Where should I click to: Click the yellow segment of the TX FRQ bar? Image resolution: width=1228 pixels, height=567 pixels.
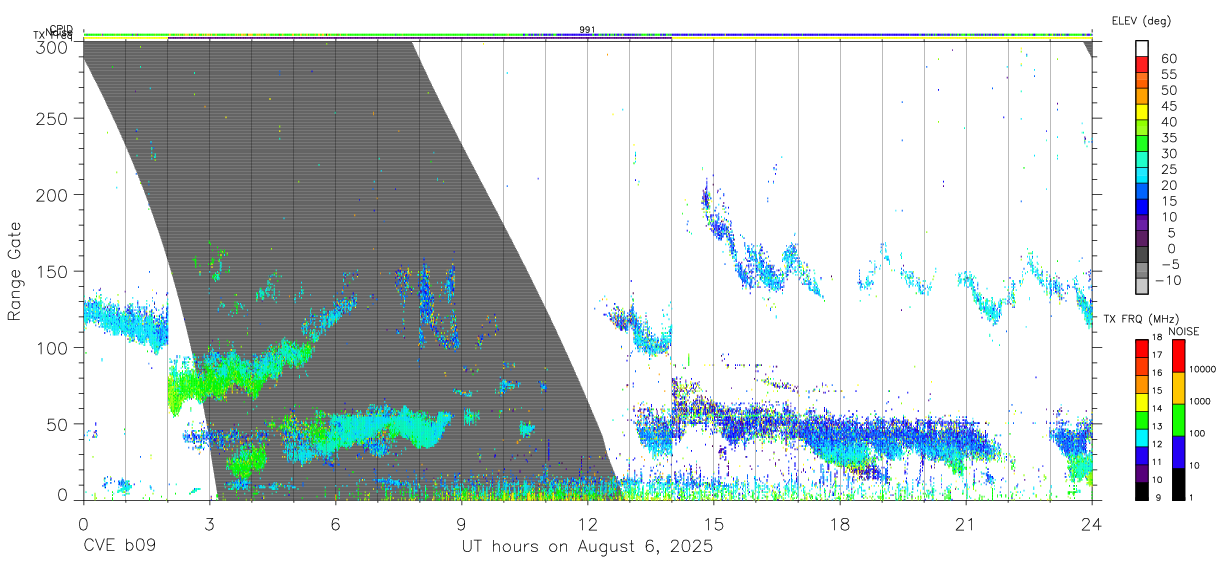click(x=1142, y=402)
